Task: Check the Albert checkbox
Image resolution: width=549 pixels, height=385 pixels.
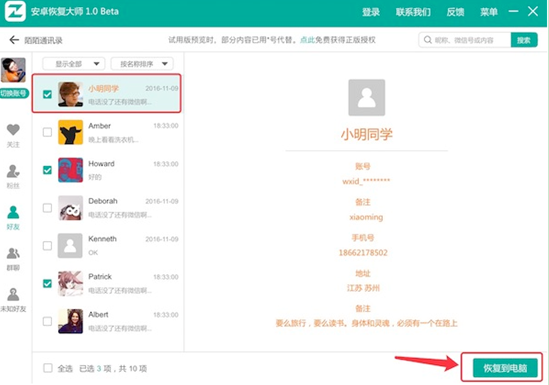Action: [47, 321]
